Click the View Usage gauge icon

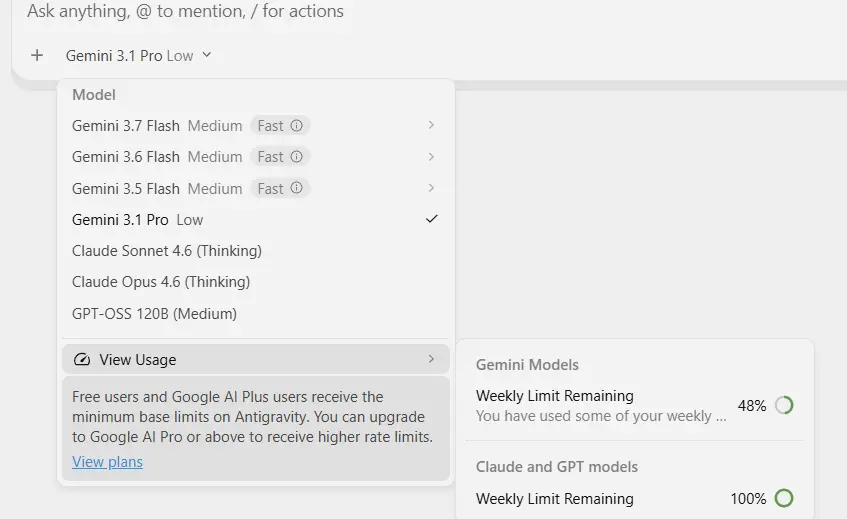pos(82,360)
